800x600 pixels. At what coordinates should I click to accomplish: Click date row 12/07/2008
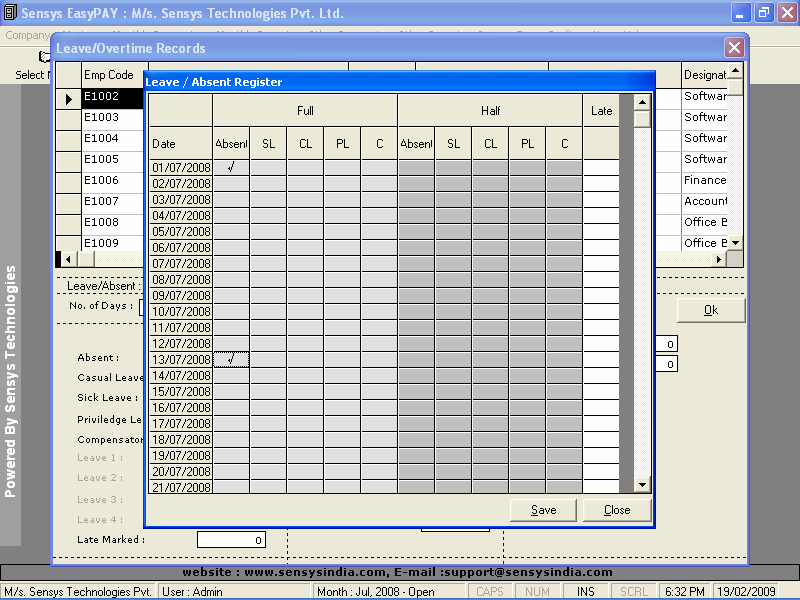(181, 343)
